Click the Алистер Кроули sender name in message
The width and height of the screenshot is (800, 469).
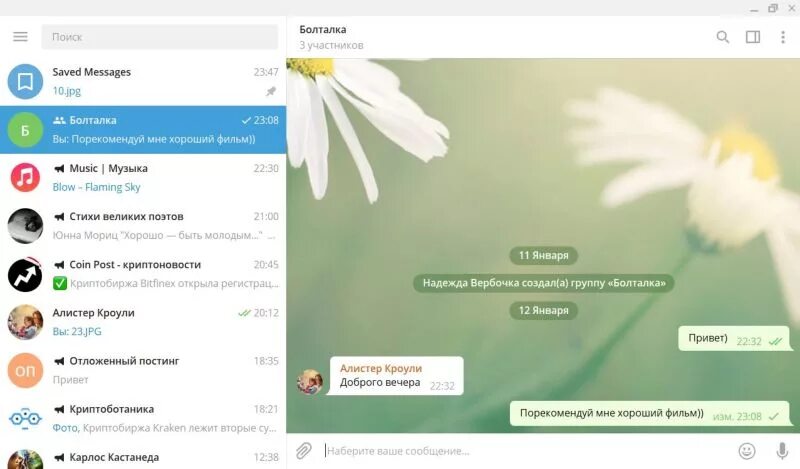tap(381, 368)
